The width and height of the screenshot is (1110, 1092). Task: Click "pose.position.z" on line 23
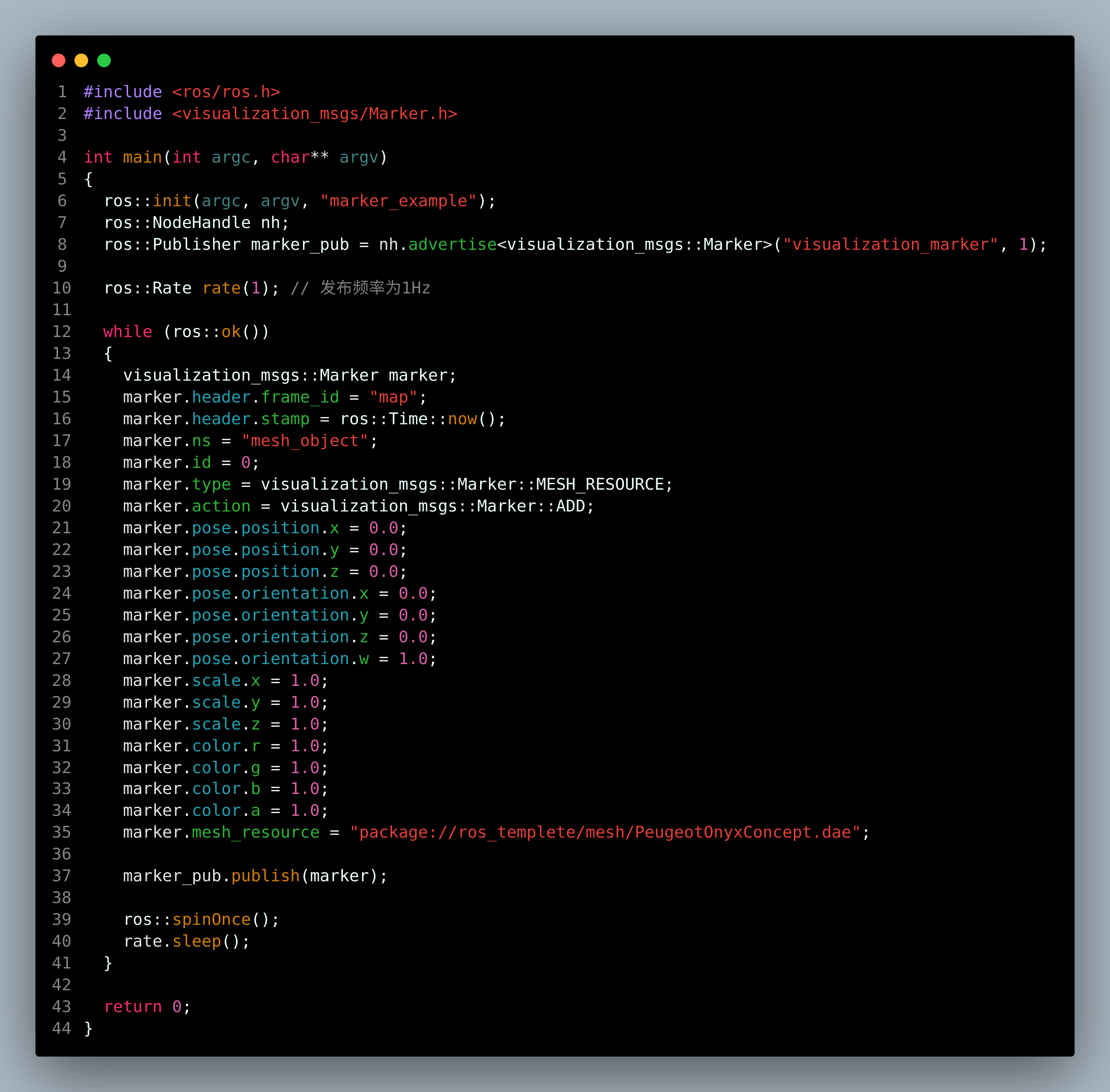tap(265, 571)
